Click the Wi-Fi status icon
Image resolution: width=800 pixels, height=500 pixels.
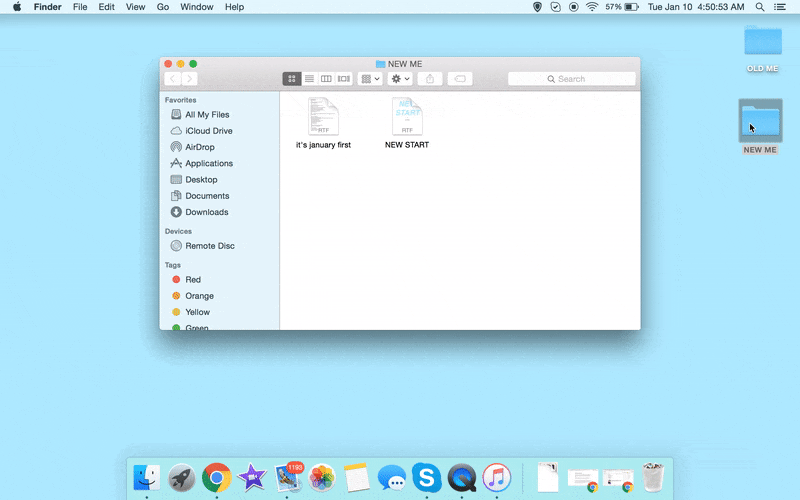[592, 7]
